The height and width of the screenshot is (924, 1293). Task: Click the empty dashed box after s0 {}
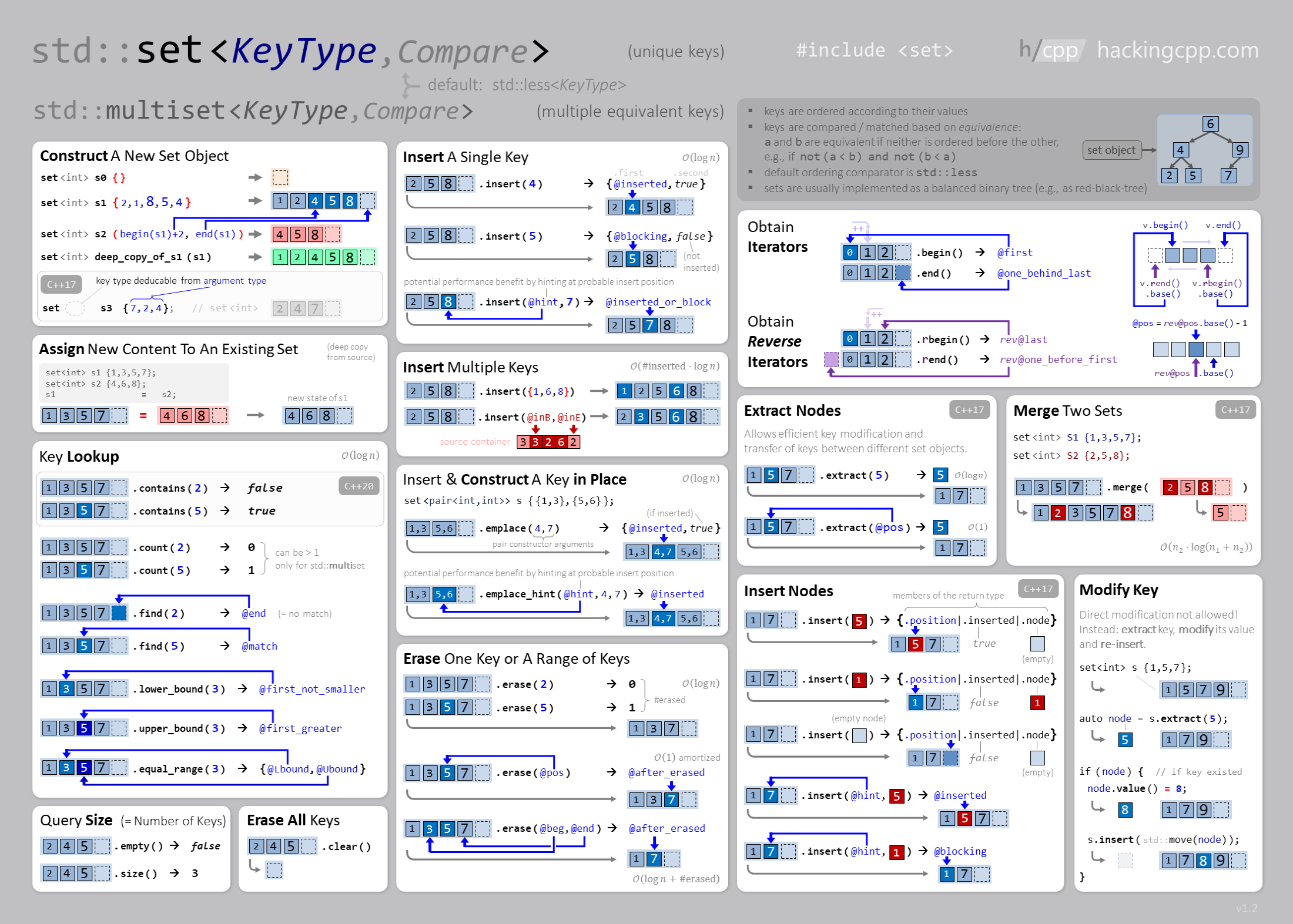click(x=280, y=177)
